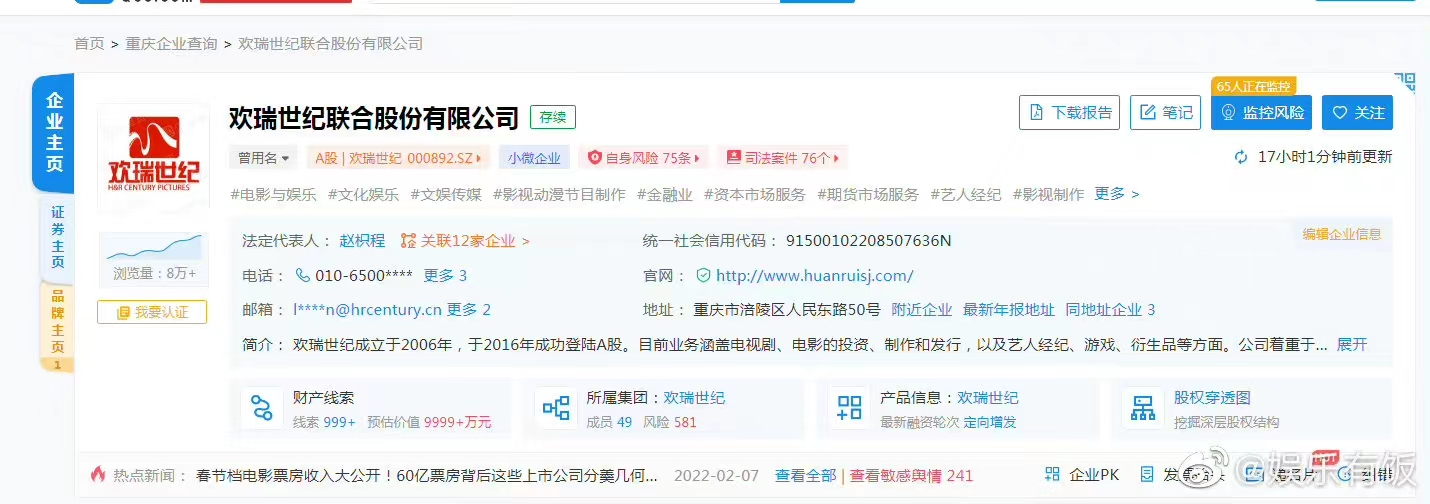The image size is (1430, 504).
Task: Expand the 曾用名 former names dropdown
Action: tap(264, 158)
